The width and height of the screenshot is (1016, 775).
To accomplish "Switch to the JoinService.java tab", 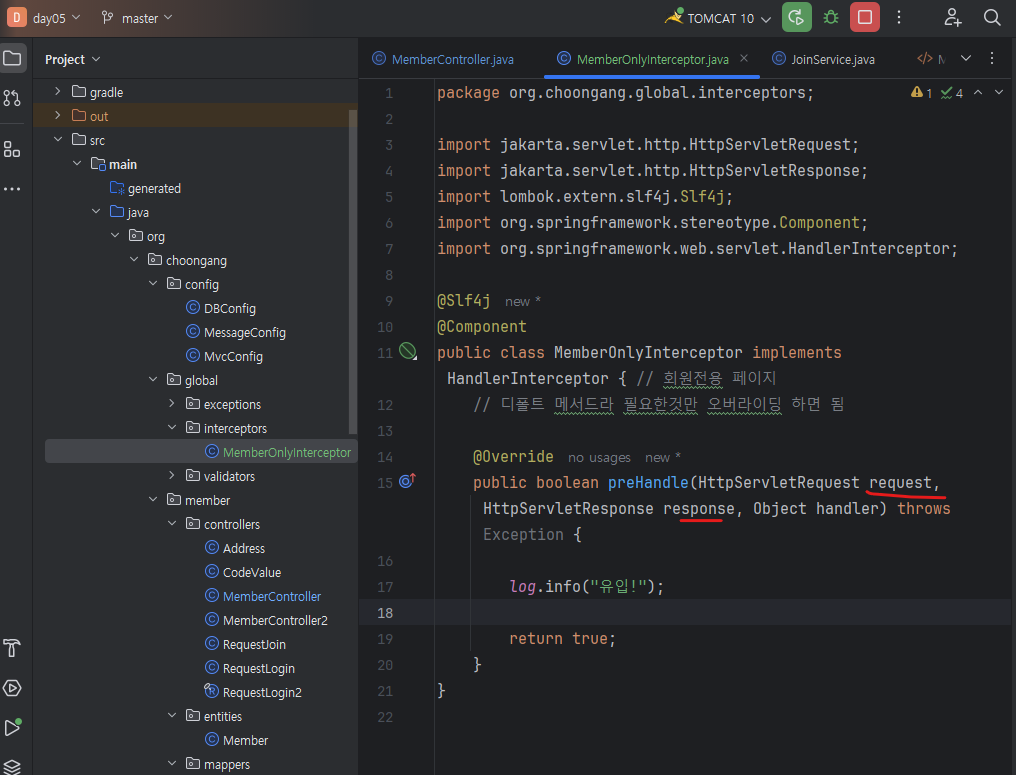I will point(832,59).
